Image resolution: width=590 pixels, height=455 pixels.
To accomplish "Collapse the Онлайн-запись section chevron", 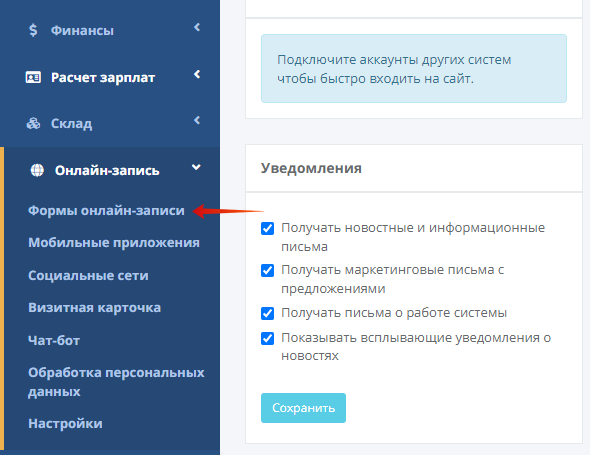I will 196,167.
